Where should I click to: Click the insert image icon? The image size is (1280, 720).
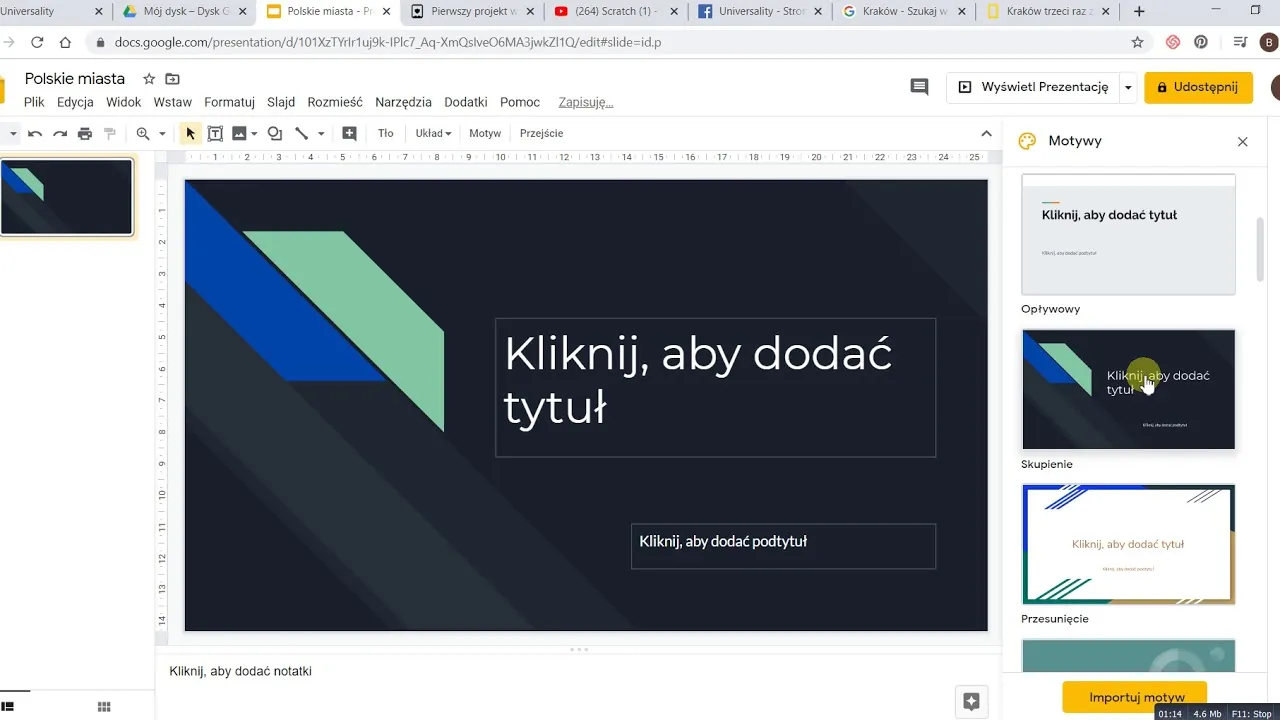(239, 133)
